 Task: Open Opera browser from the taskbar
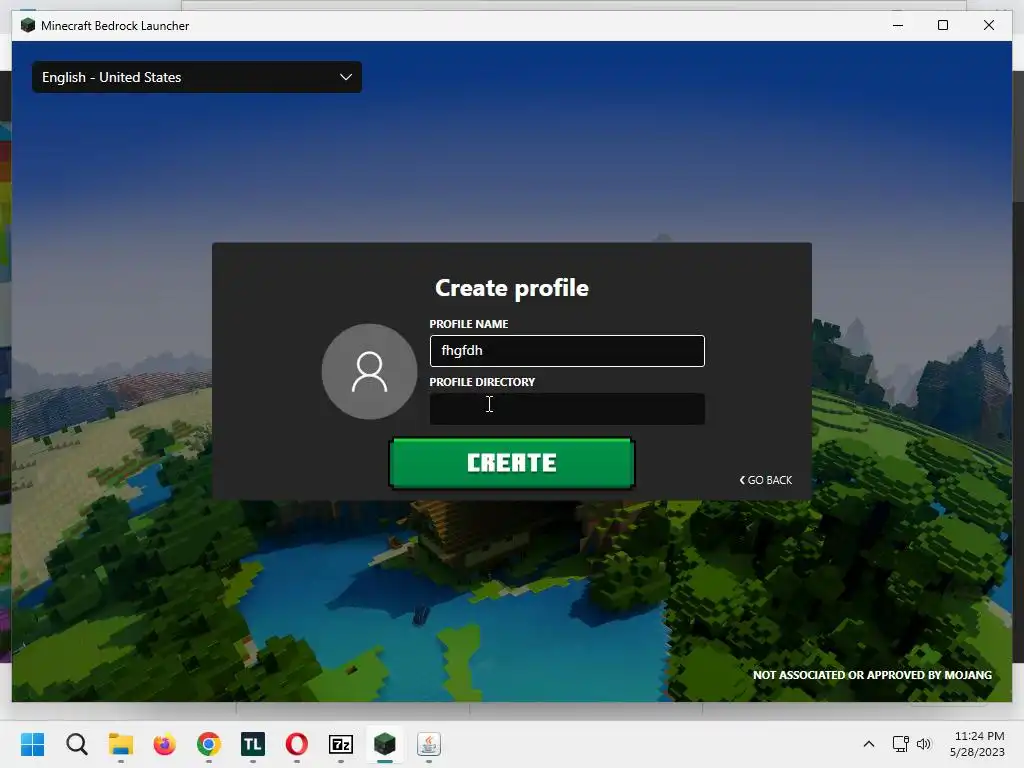[x=296, y=744]
